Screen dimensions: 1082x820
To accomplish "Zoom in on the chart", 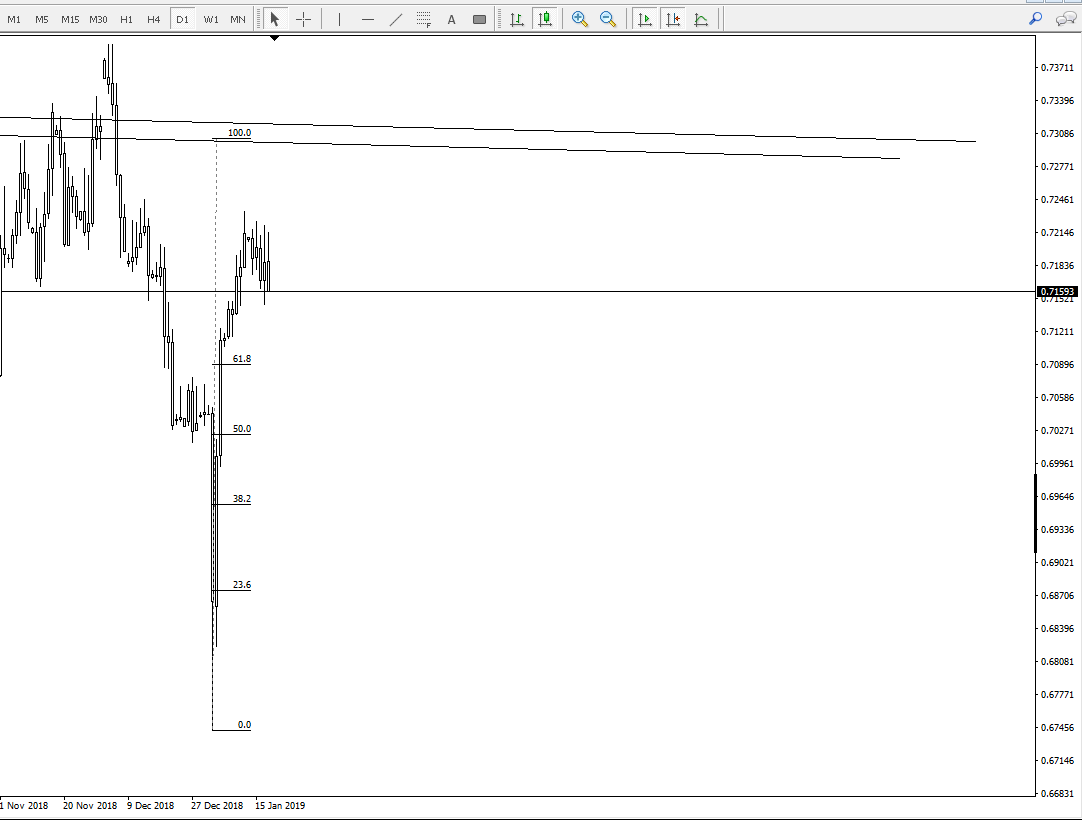I will point(580,19).
